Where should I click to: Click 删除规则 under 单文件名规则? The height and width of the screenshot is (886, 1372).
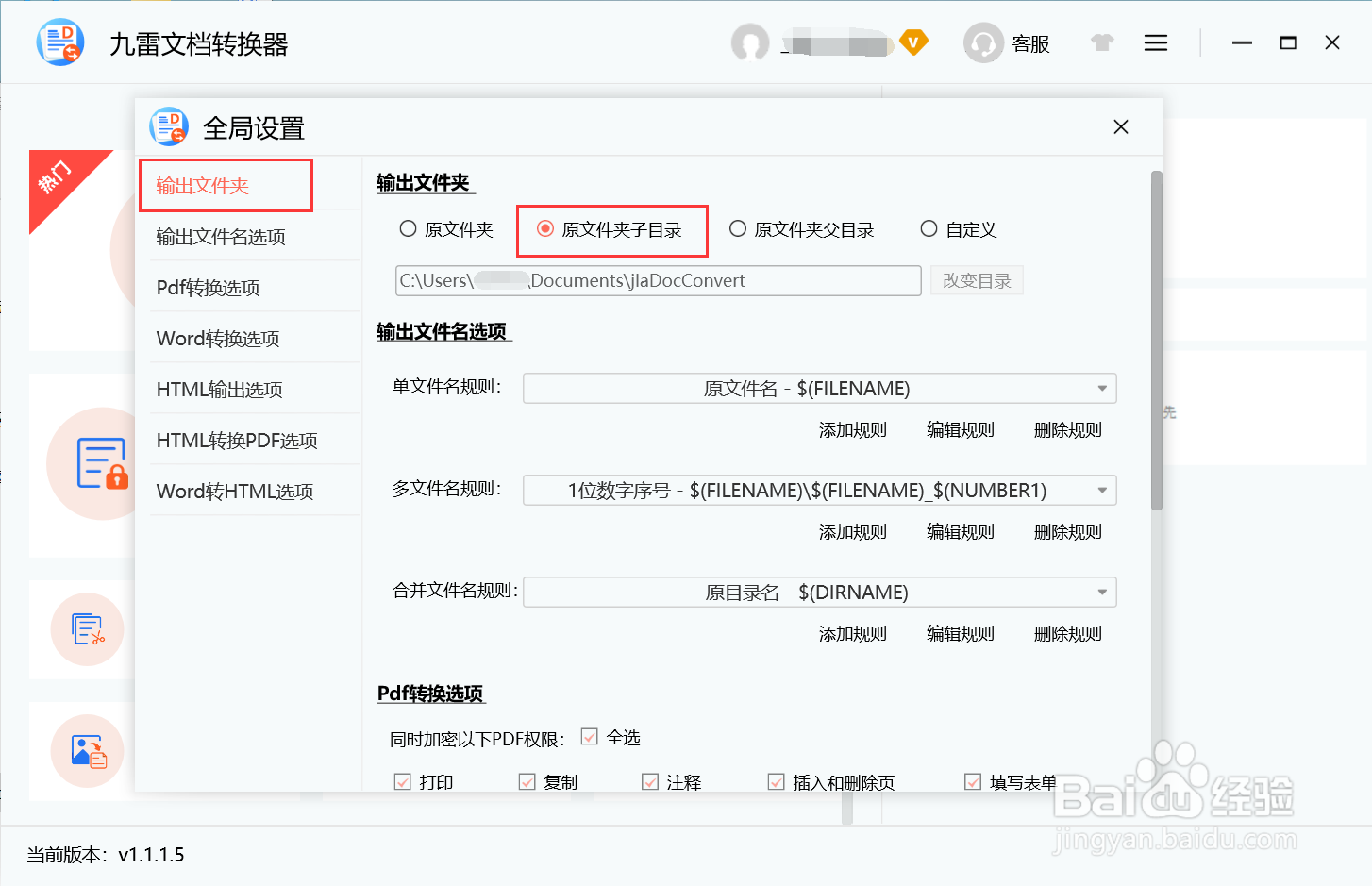pos(1068,430)
